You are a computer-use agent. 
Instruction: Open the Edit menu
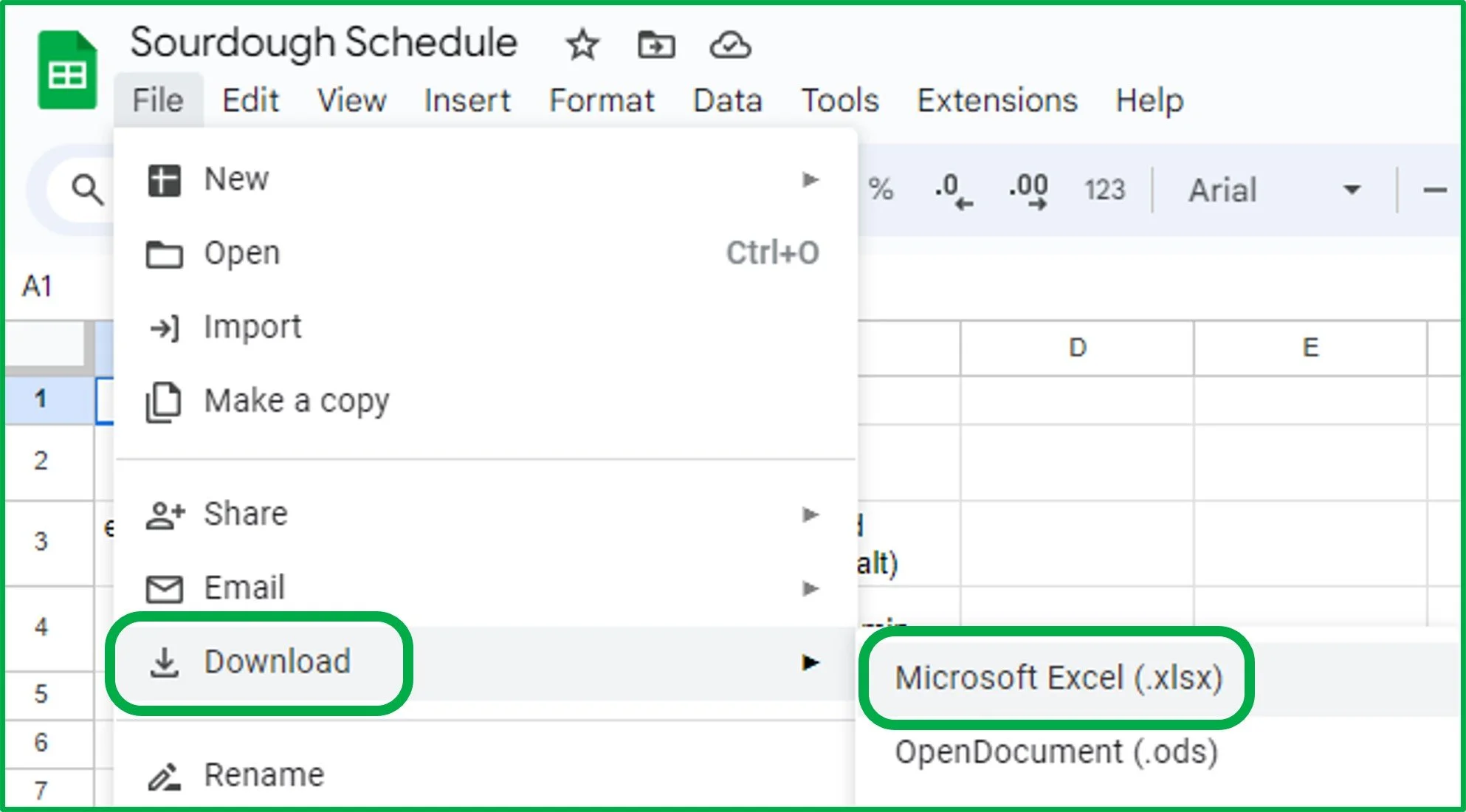(251, 100)
